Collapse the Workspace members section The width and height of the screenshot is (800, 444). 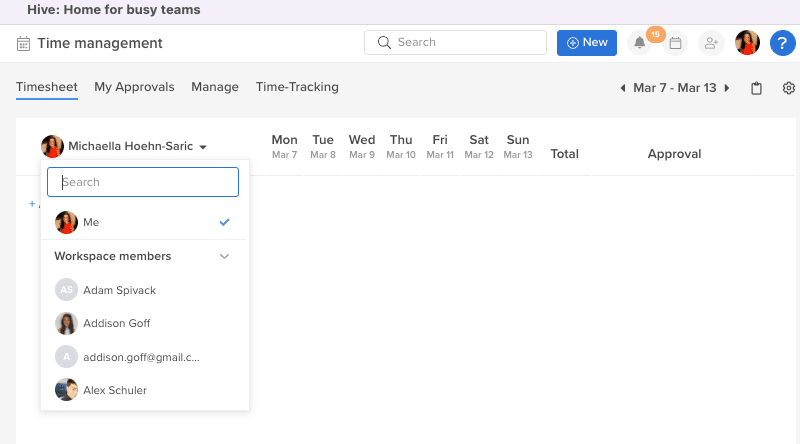pyautogui.click(x=225, y=256)
